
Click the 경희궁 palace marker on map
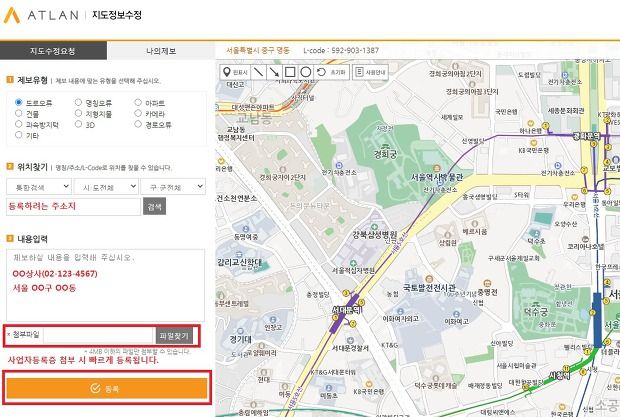point(386,153)
